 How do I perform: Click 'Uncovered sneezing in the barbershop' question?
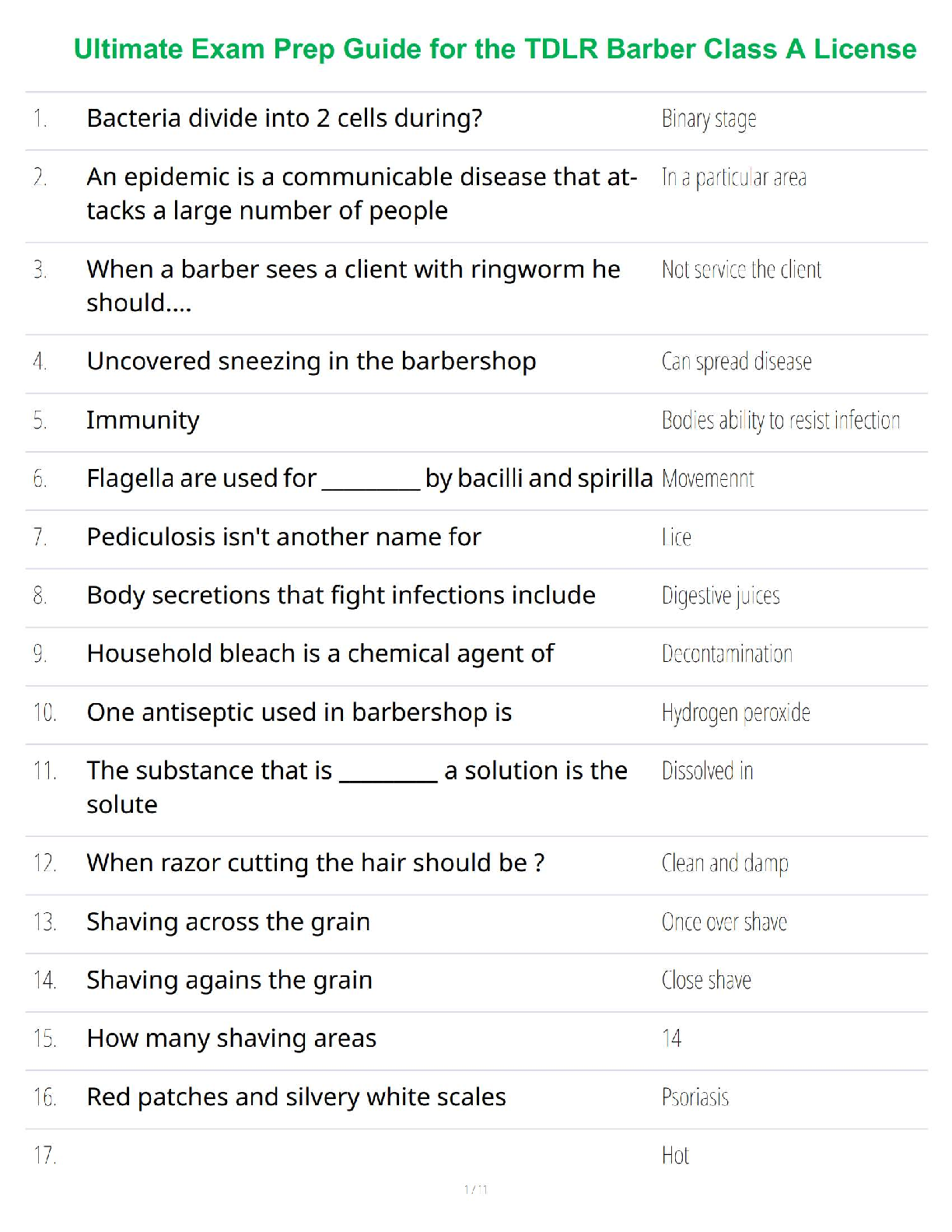pos(311,362)
